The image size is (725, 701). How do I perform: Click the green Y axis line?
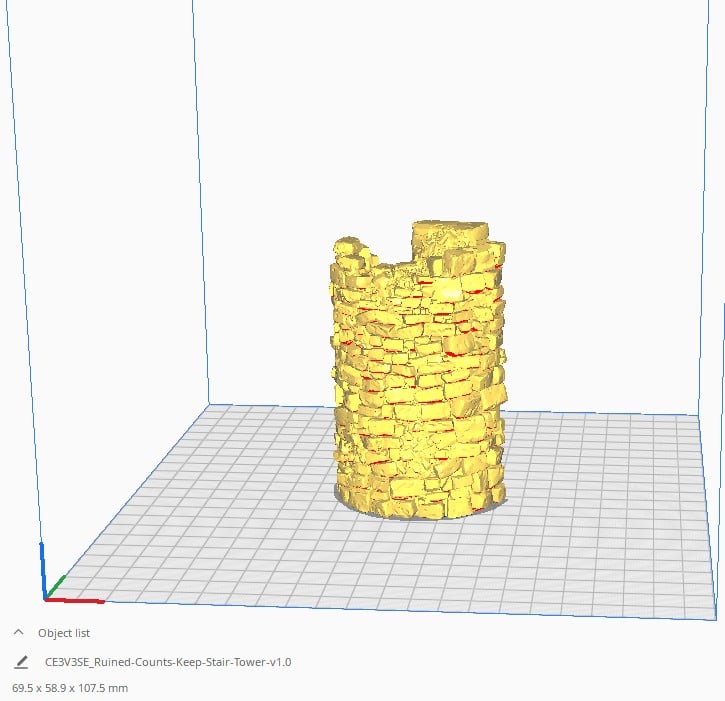point(56,585)
